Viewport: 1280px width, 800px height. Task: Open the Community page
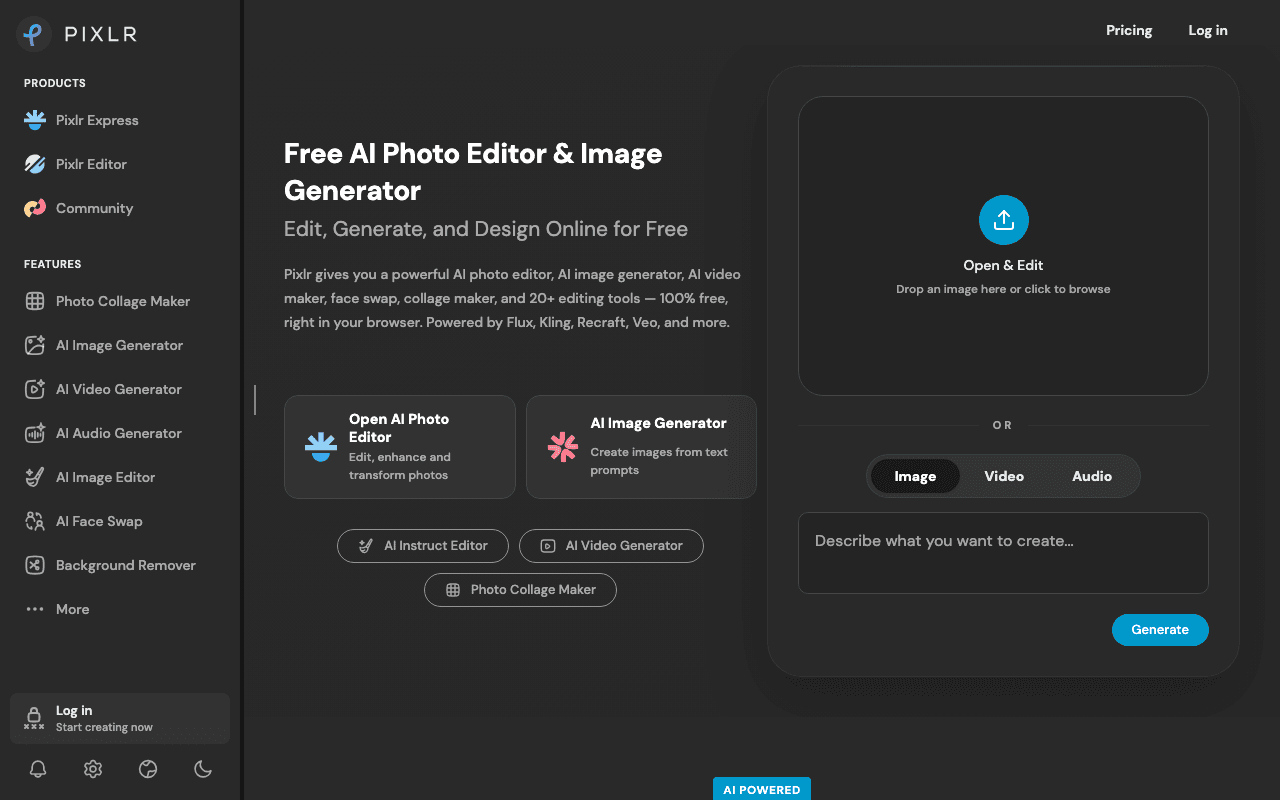79,208
